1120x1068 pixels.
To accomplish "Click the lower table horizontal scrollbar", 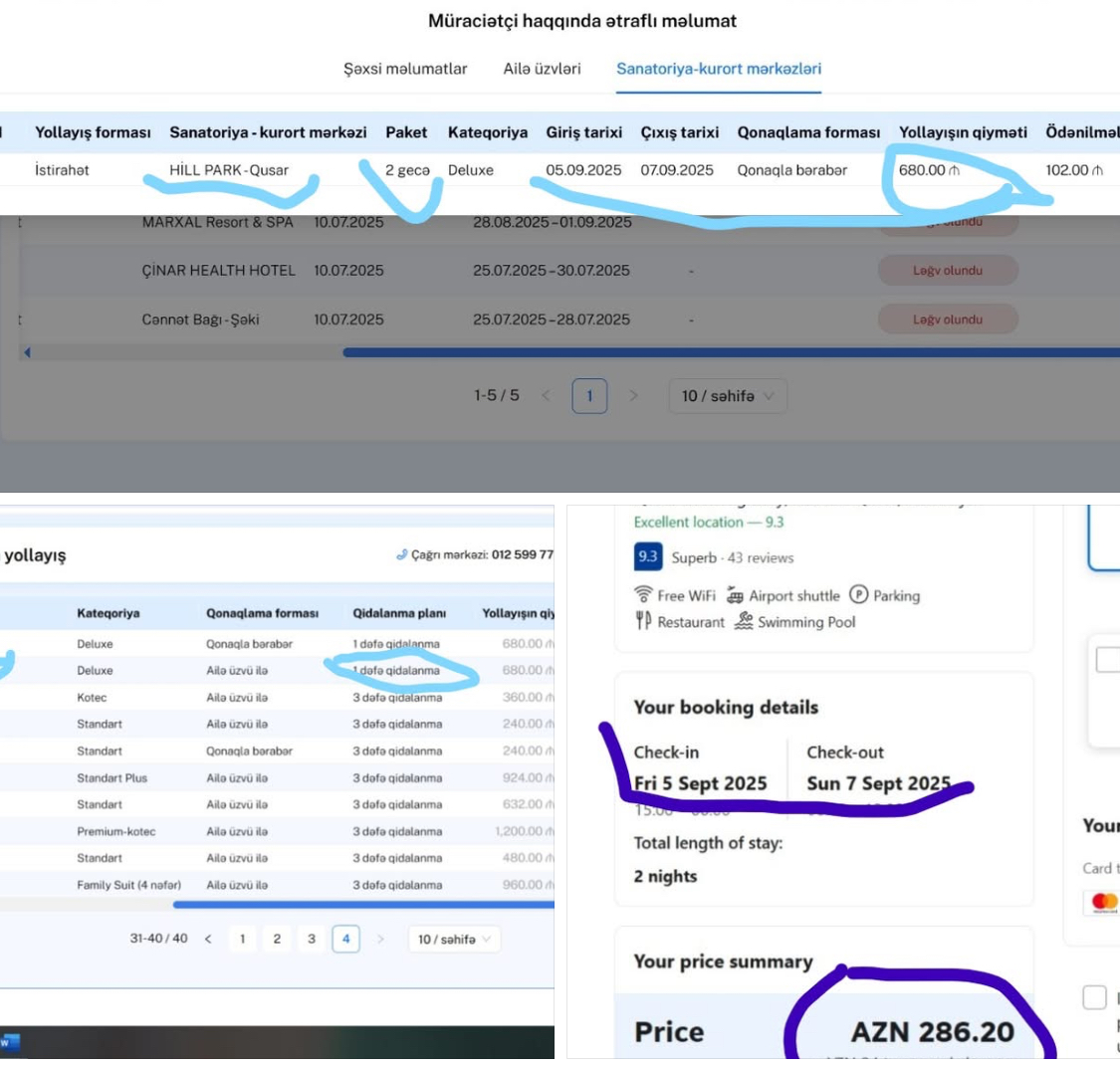I will [363, 905].
